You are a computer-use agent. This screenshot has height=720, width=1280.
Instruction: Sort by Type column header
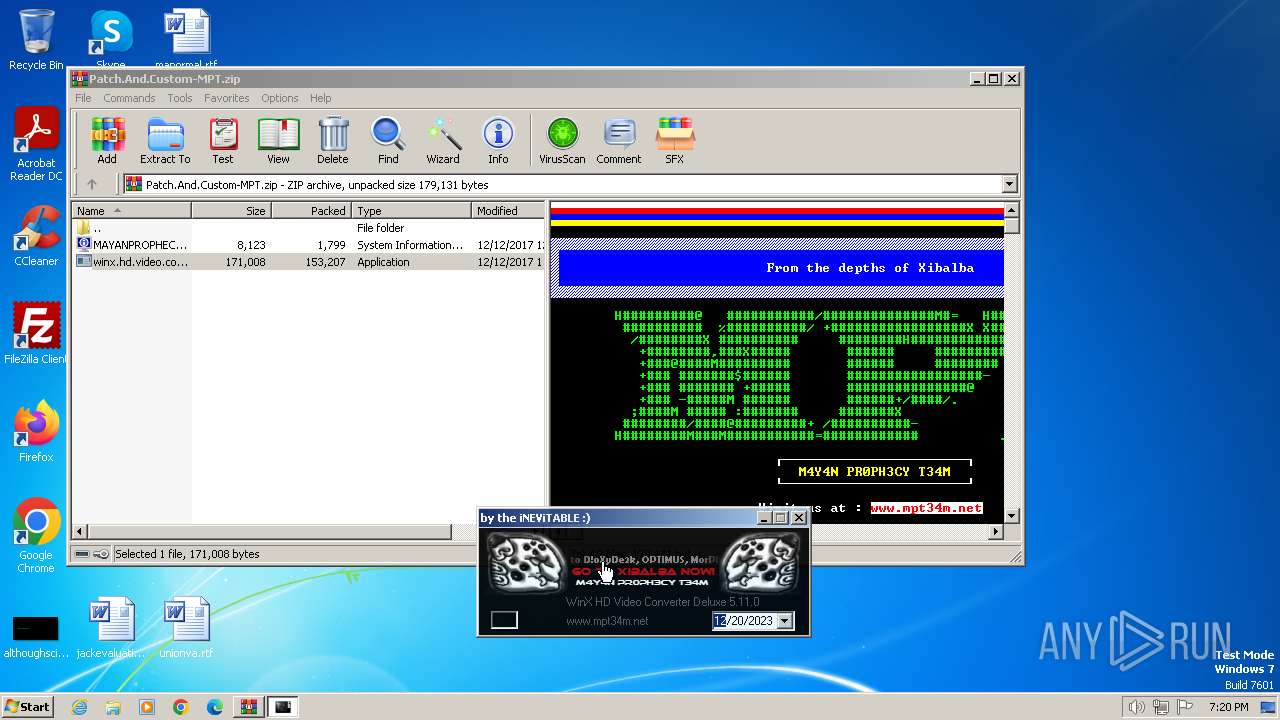click(411, 210)
